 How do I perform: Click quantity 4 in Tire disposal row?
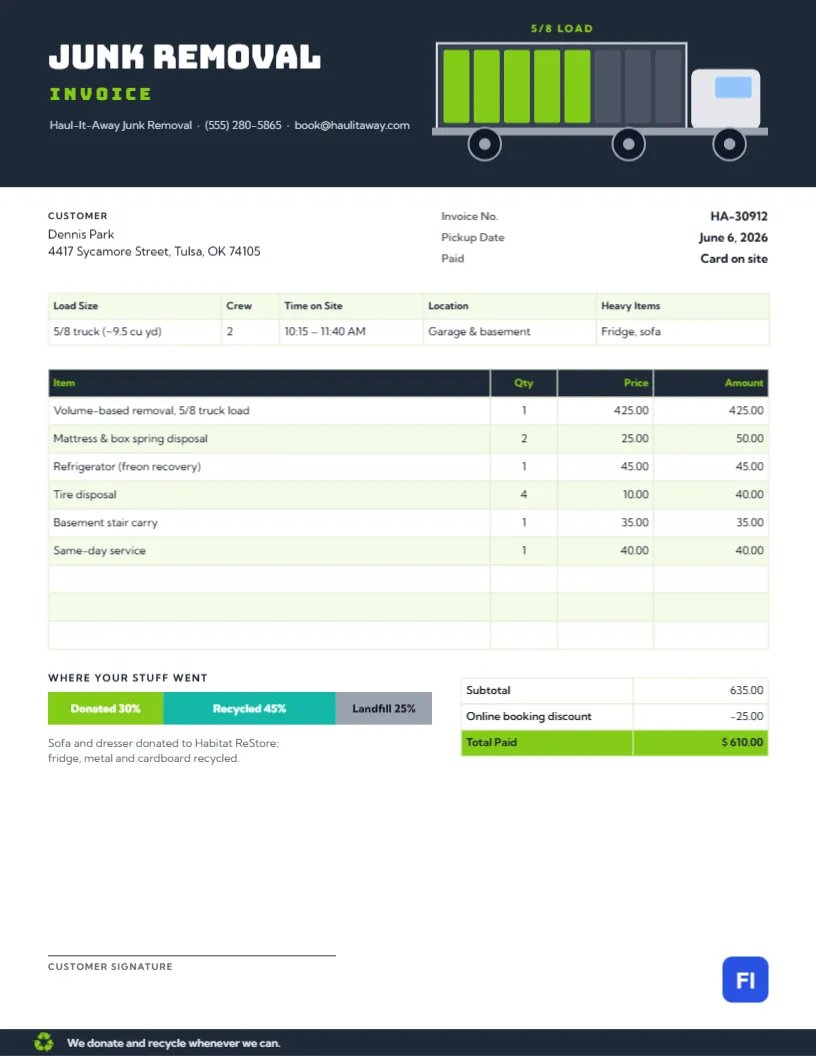(524, 494)
